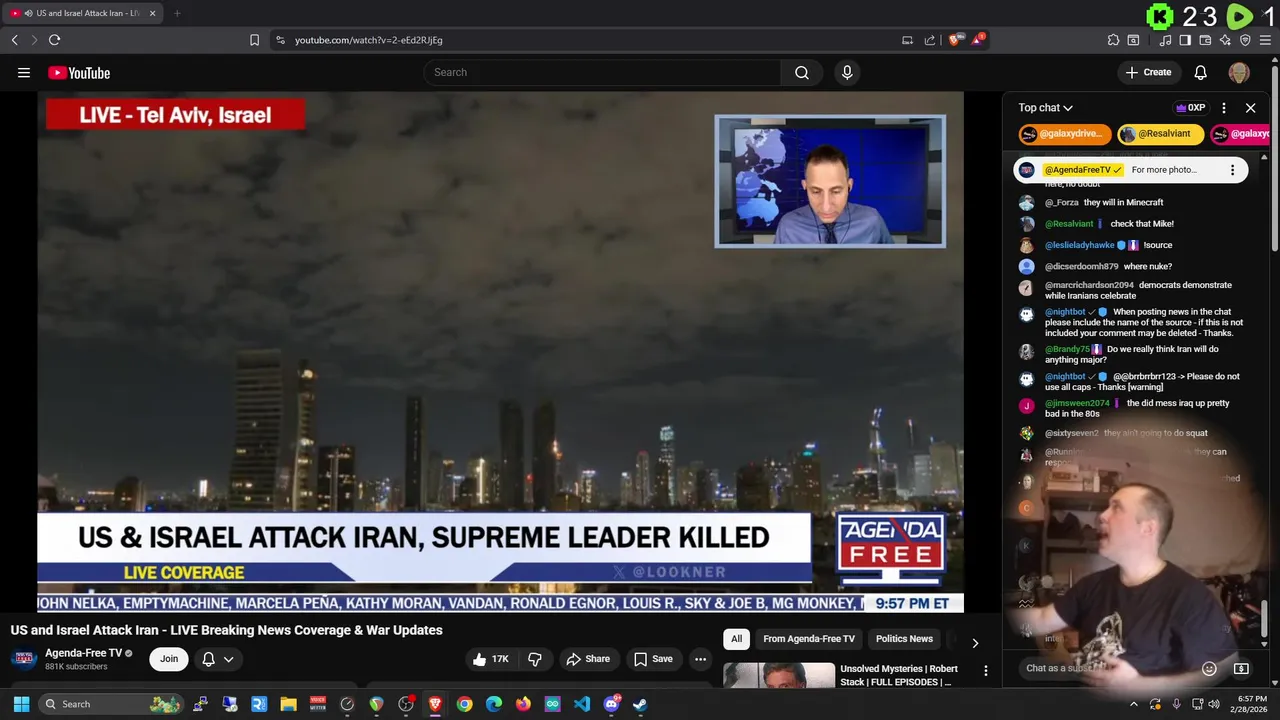Open the YouTube notifications bell
The image size is (1280, 720).
point(1201,72)
